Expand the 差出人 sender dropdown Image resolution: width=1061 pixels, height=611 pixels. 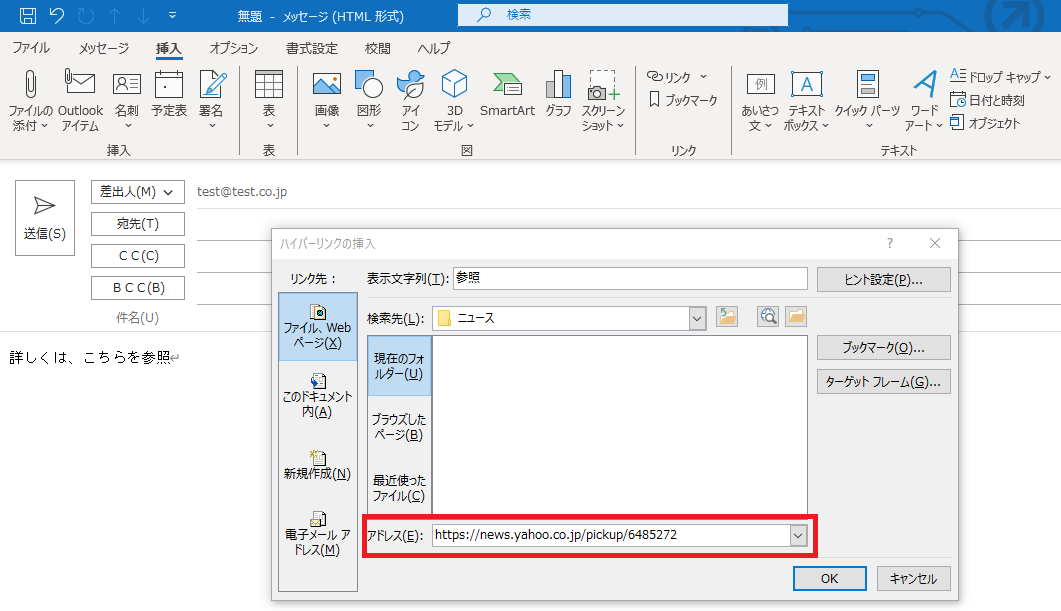pyautogui.click(x=138, y=191)
